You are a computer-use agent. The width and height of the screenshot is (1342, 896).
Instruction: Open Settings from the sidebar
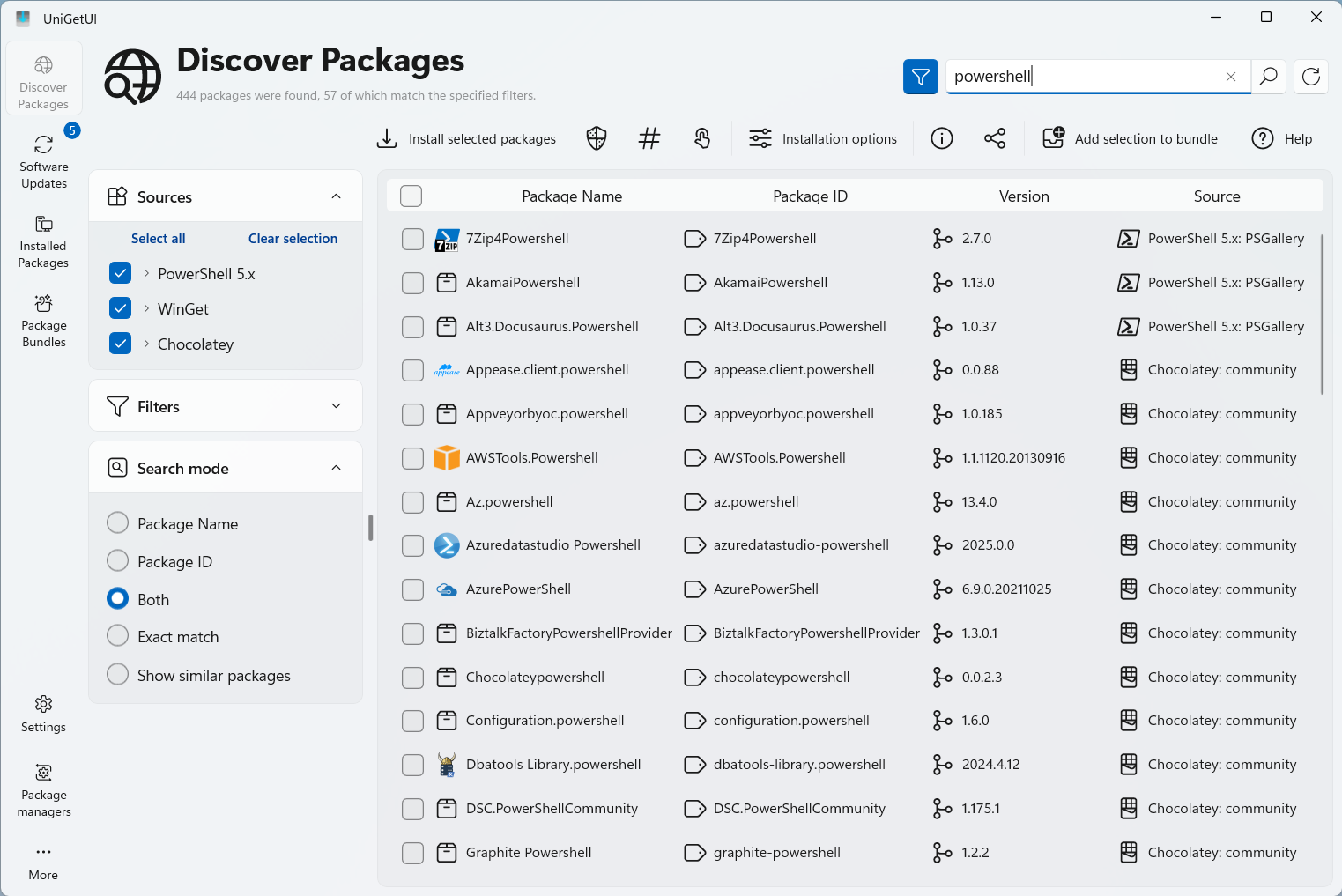click(x=43, y=714)
